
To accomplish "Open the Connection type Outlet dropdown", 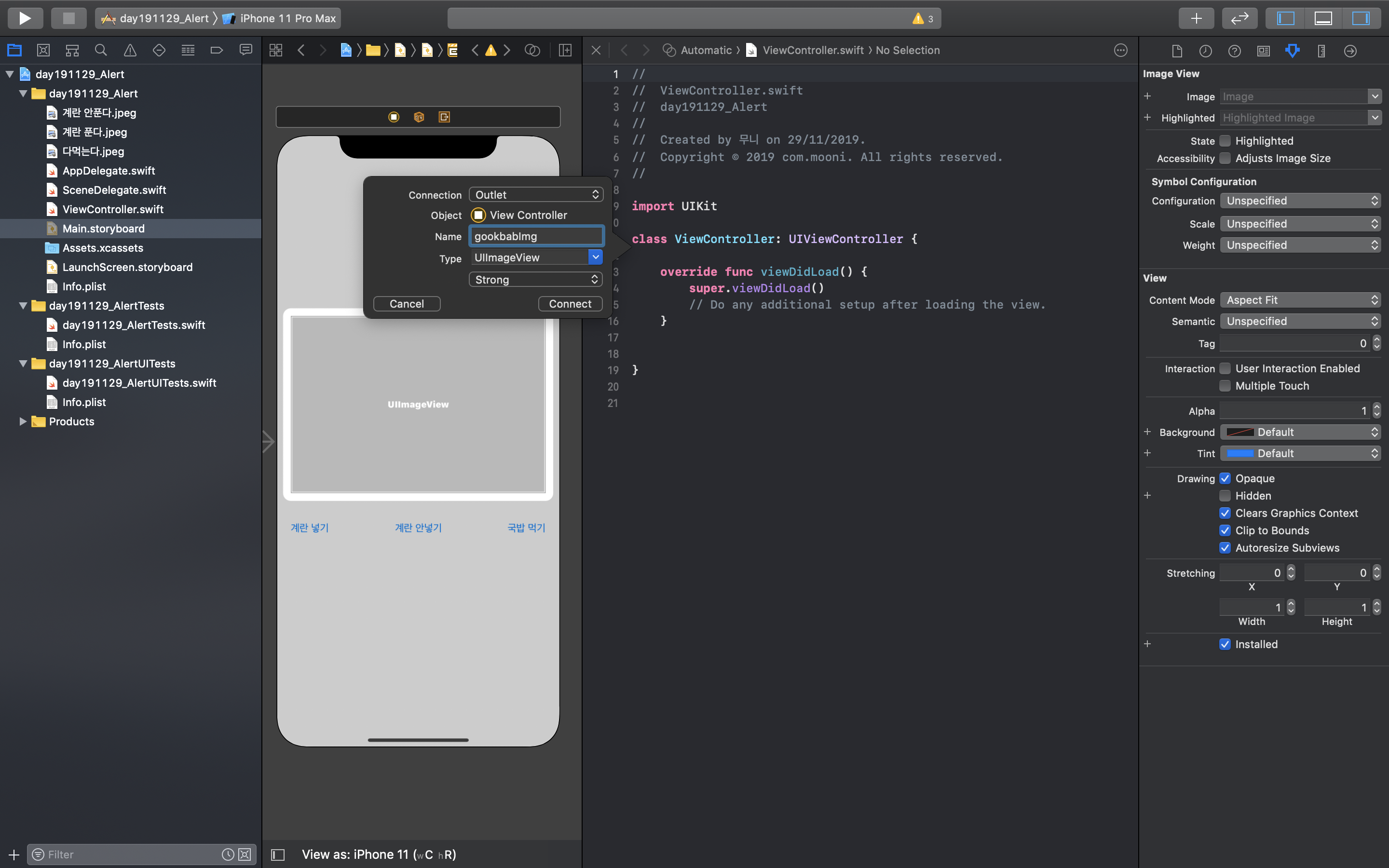I will coord(535,195).
